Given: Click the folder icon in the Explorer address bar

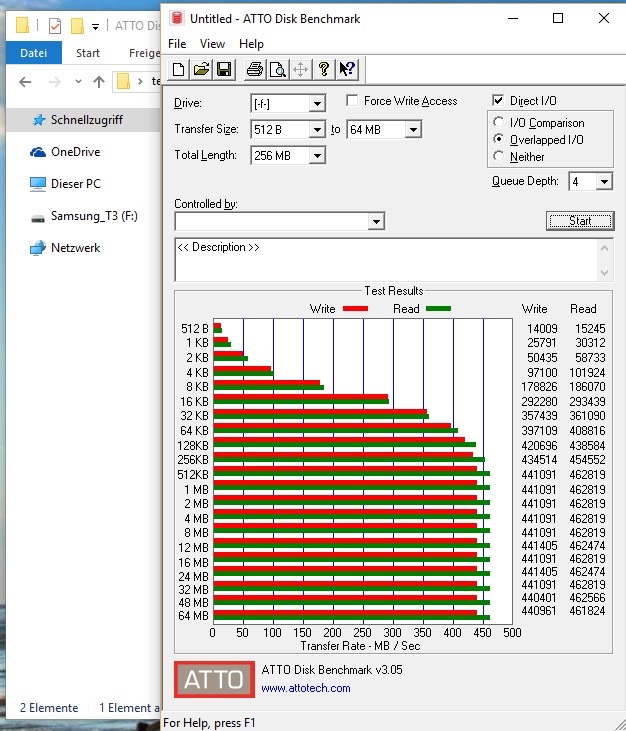Looking at the screenshot, I should (x=124, y=82).
